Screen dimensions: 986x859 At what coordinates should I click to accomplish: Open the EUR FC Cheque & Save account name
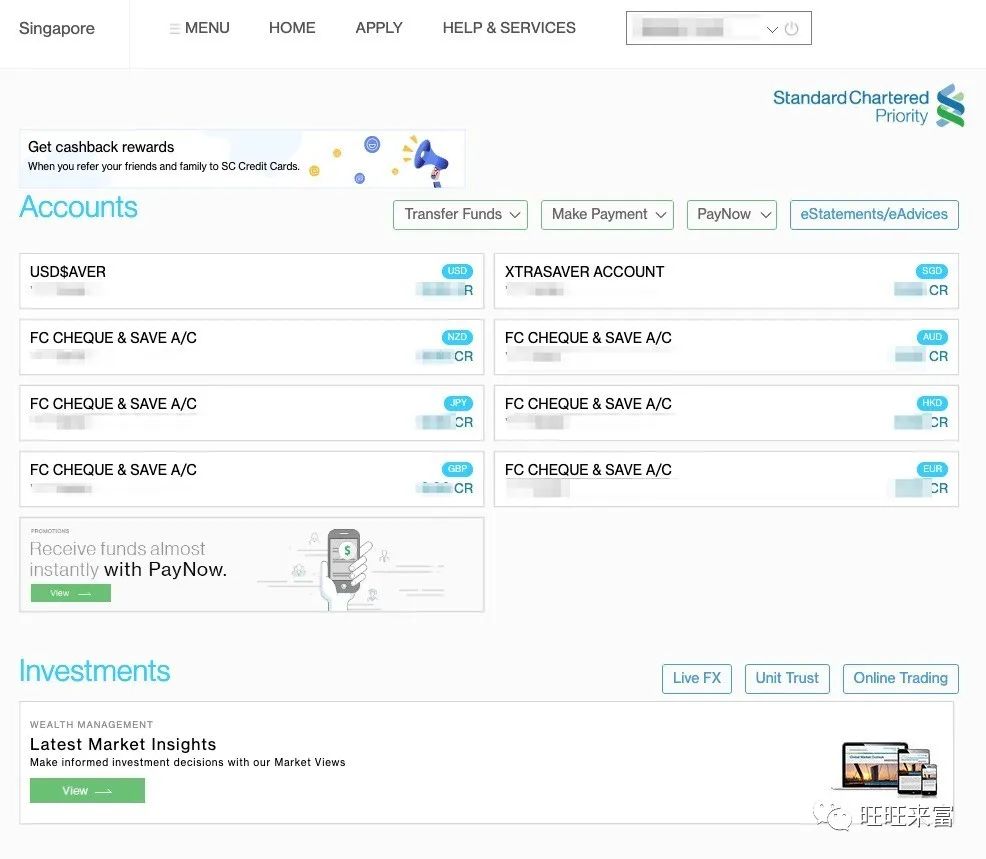[588, 470]
